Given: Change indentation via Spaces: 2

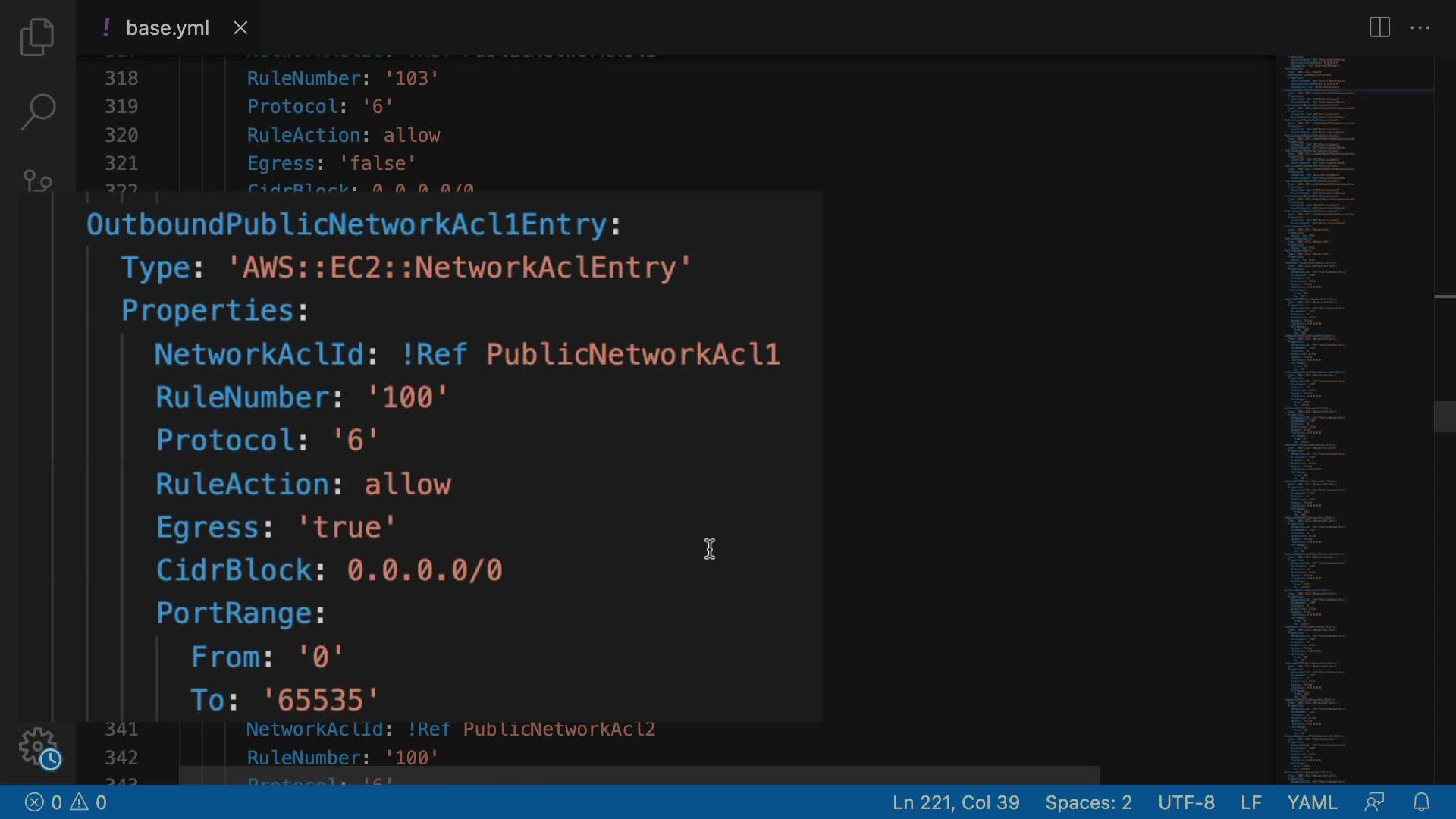Looking at the screenshot, I should click(1088, 802).
